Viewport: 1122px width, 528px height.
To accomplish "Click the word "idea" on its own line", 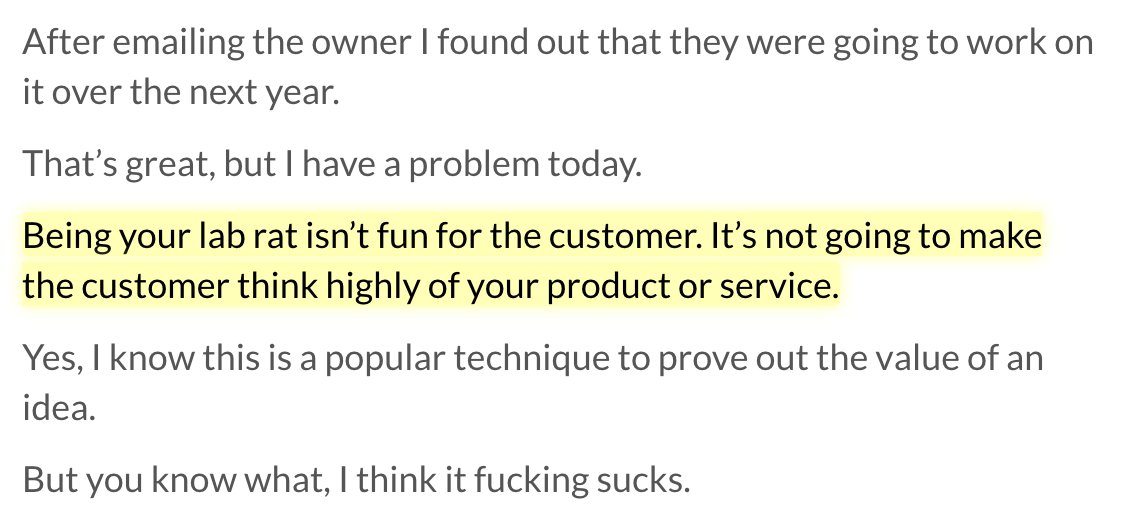I will (58, 409).
